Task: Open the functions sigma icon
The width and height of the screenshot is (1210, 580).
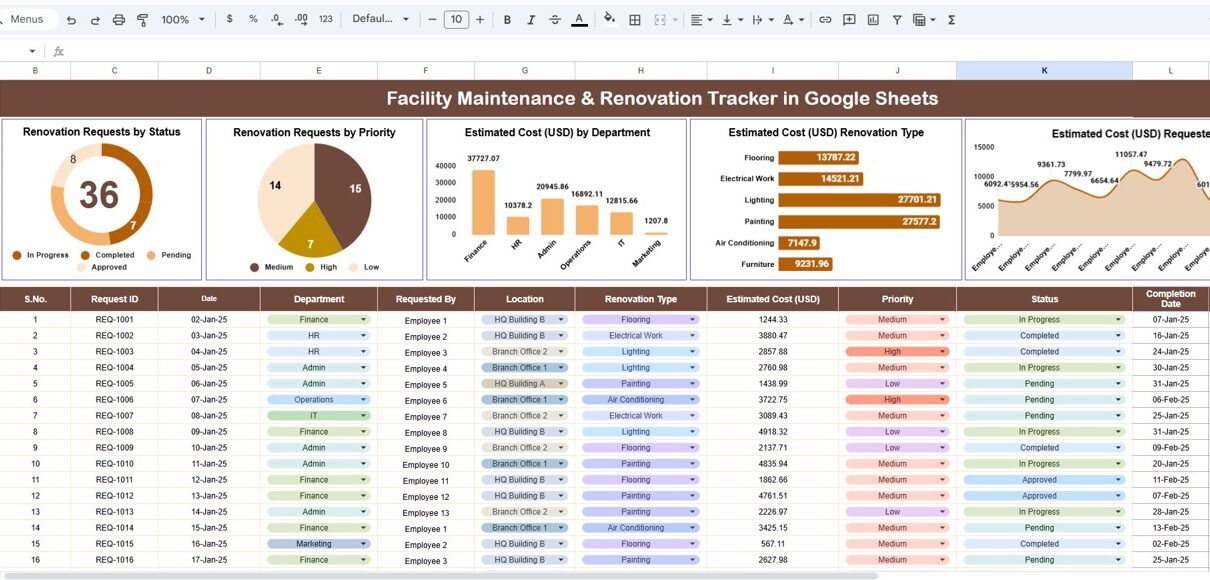Action: tap(951, 20)
